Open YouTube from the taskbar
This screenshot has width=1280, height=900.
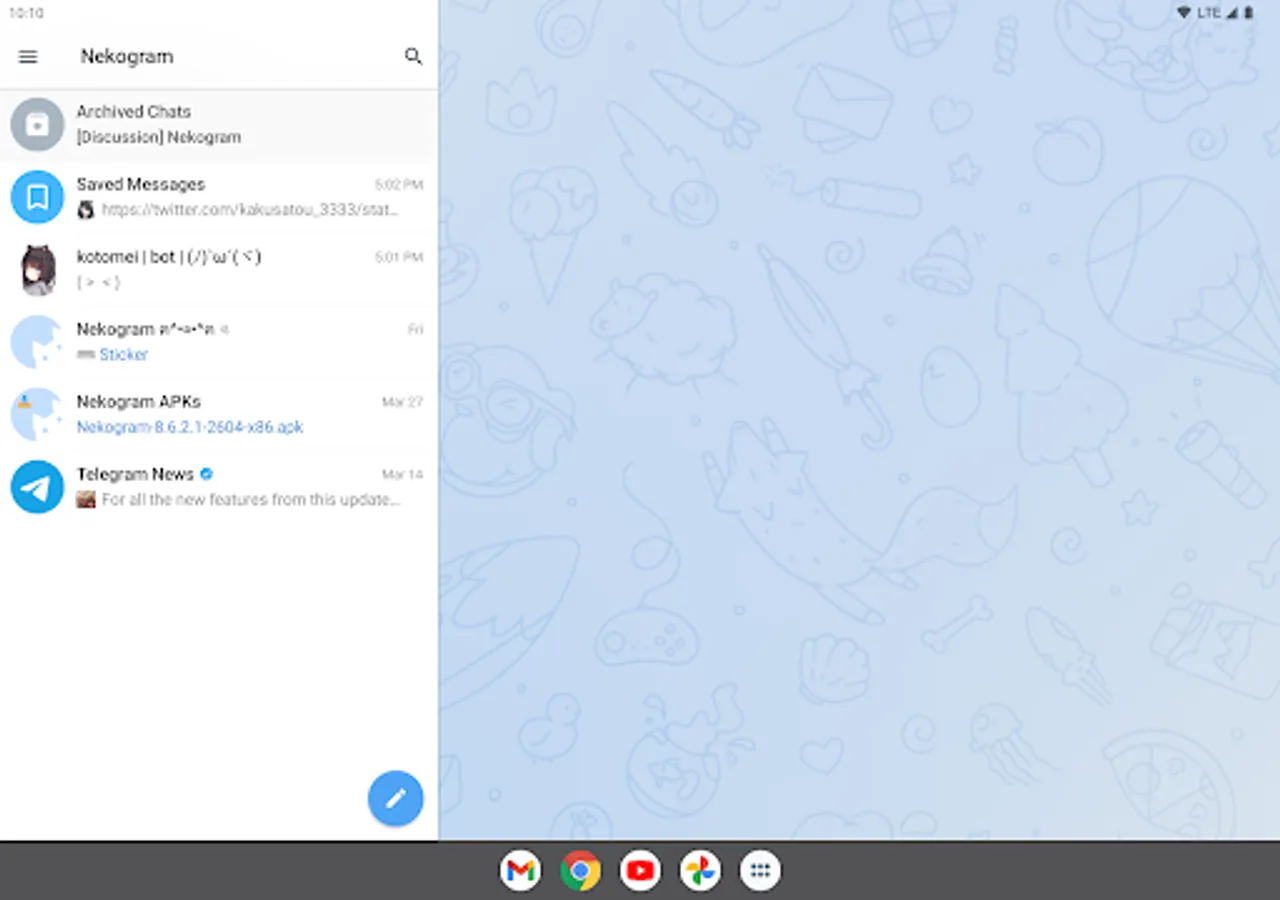tap(640, 871)
